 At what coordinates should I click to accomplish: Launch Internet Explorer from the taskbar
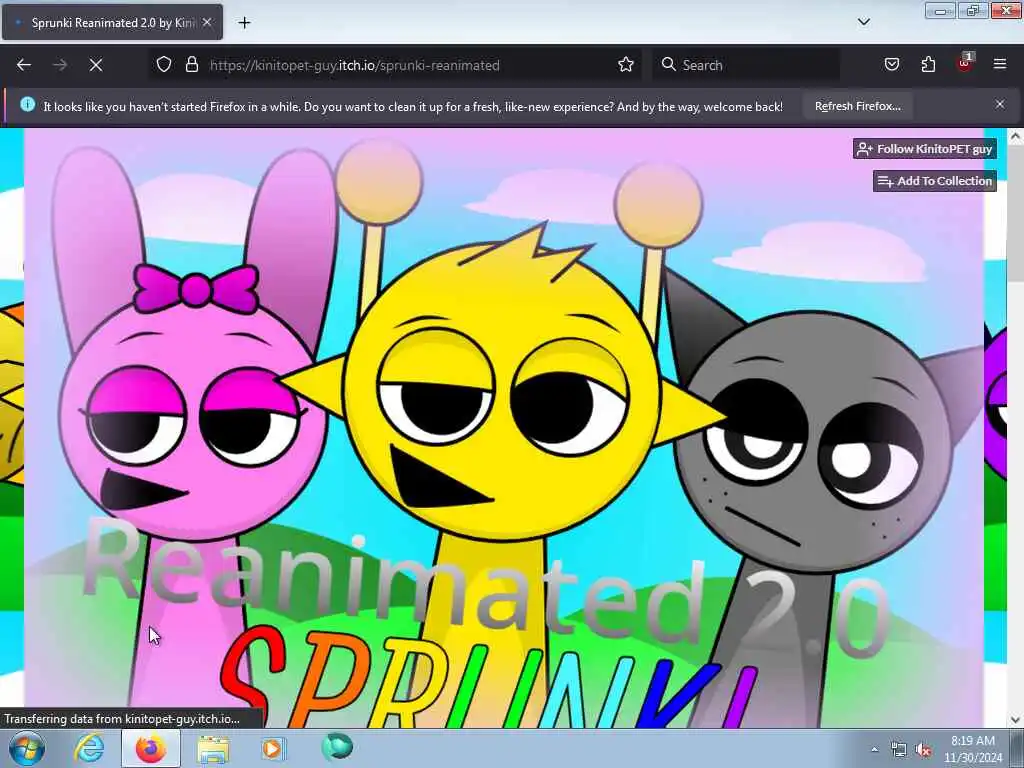(x=89, y=748)
